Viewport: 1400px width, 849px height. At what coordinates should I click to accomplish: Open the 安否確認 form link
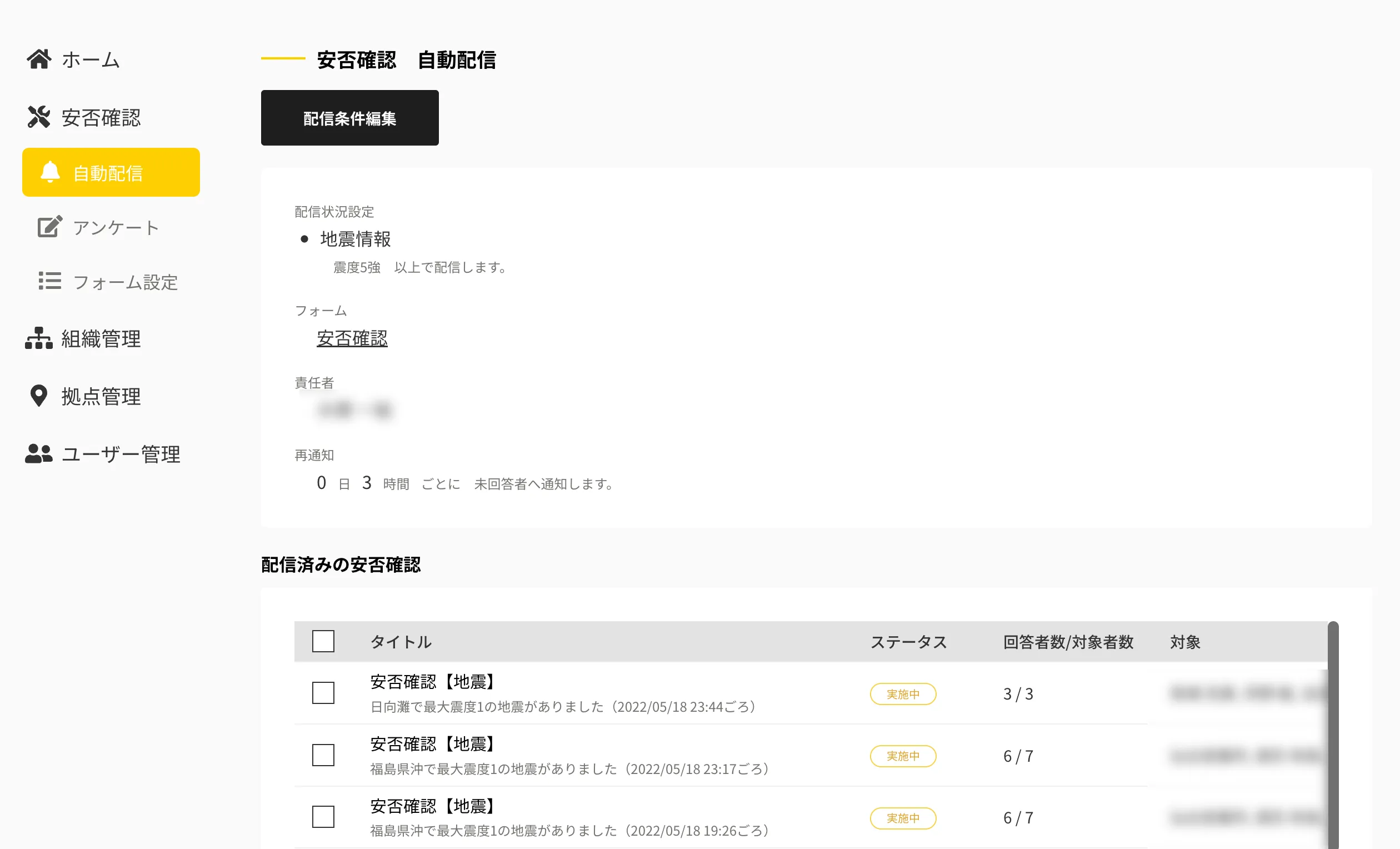(352, 338)
